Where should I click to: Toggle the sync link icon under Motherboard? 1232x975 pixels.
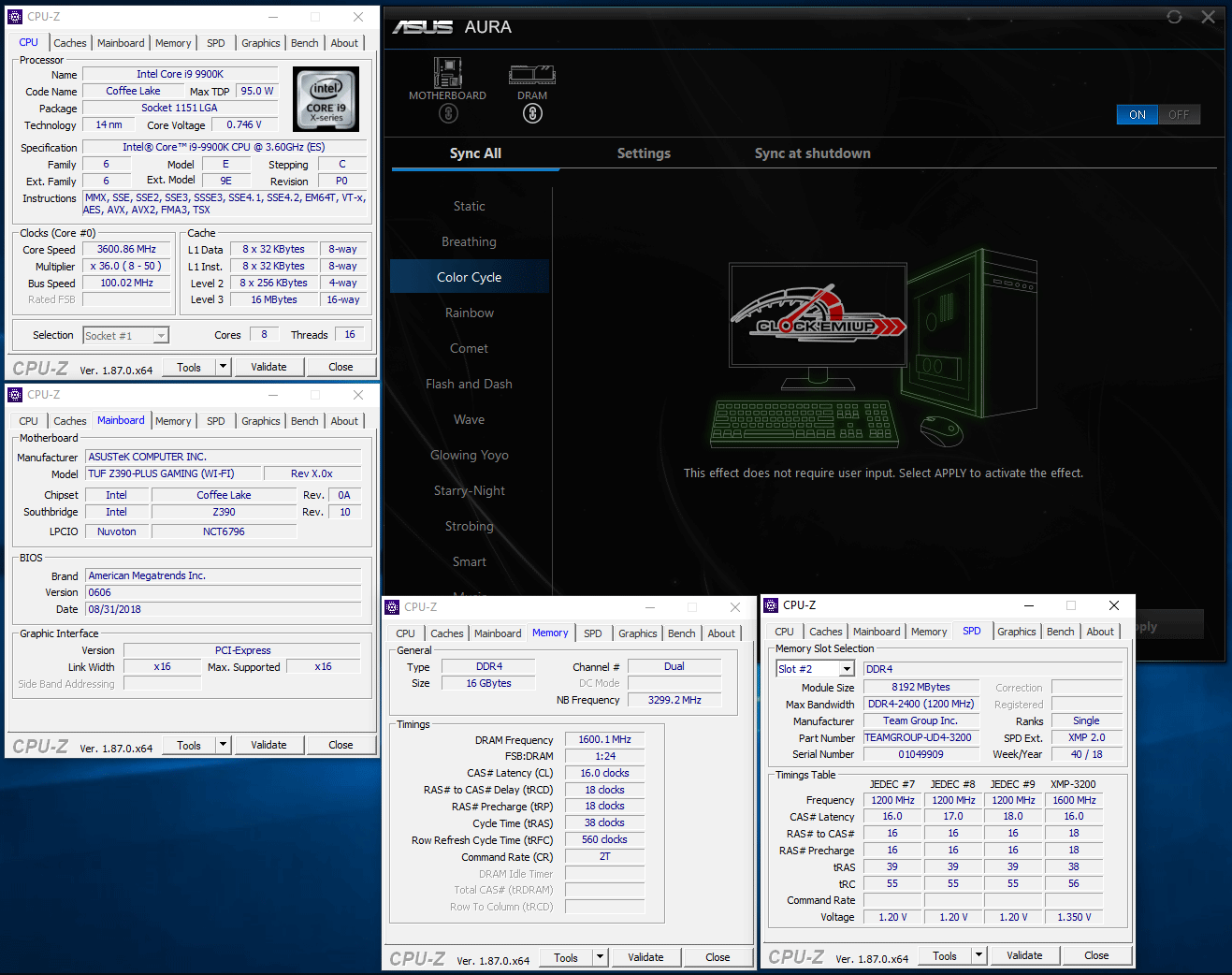tap(448, 114)
